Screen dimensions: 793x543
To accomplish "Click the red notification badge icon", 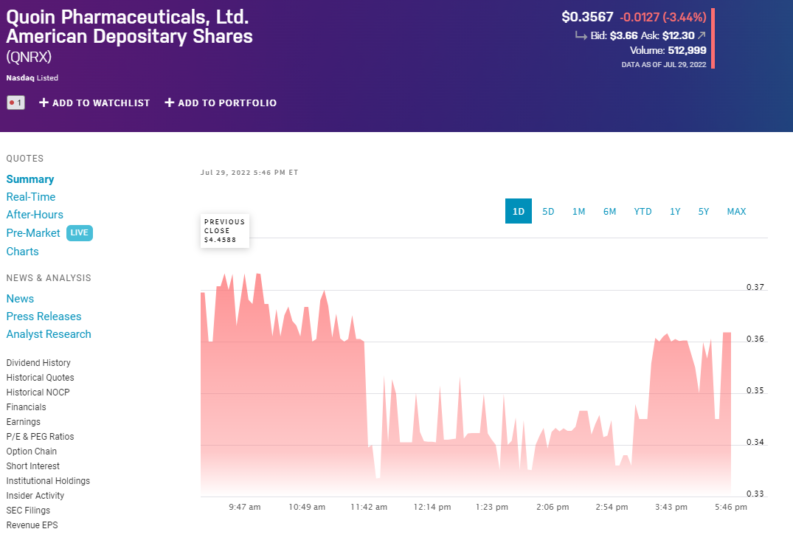I will pos(16,103).
